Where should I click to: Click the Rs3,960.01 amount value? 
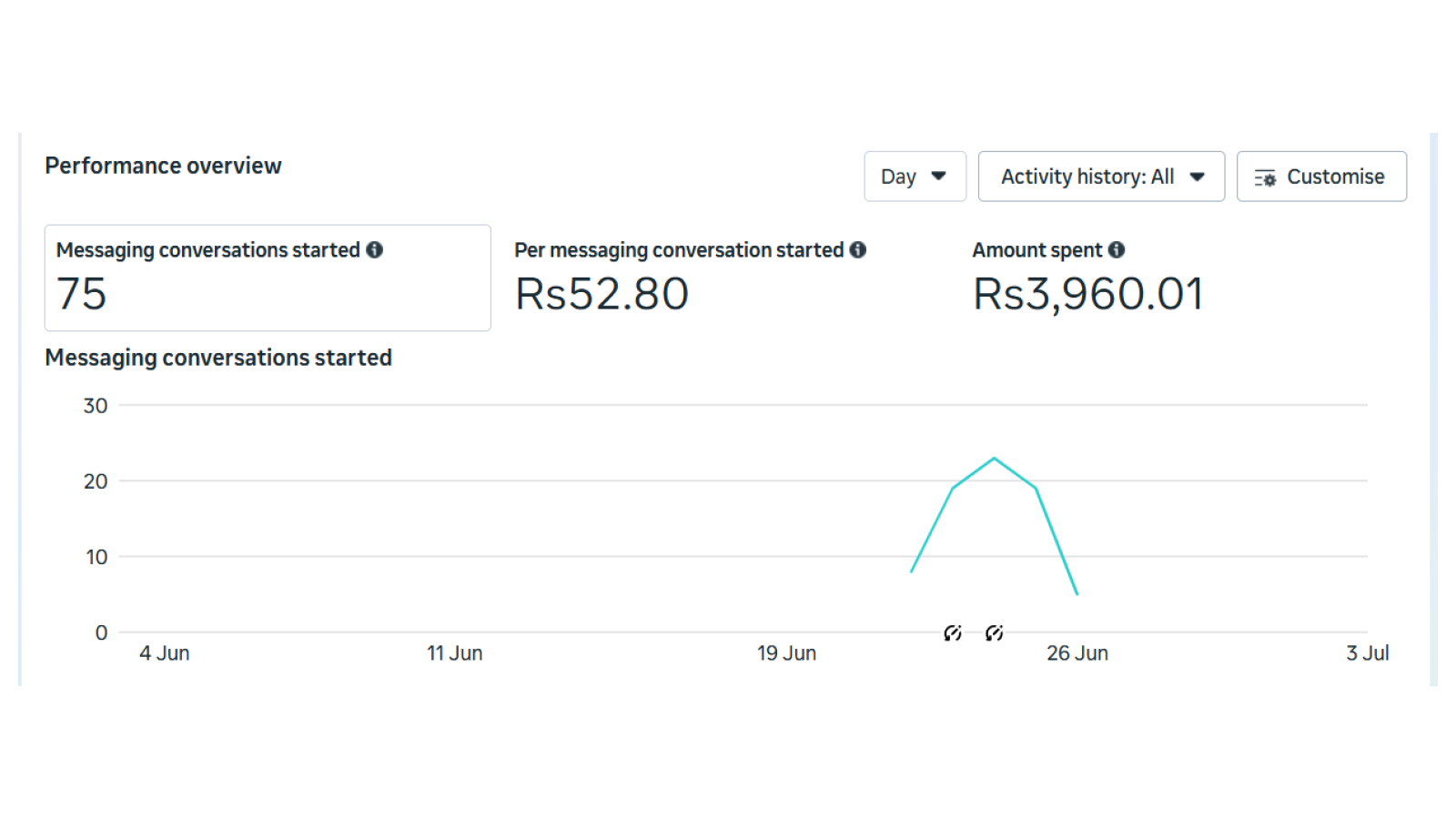1088,294
